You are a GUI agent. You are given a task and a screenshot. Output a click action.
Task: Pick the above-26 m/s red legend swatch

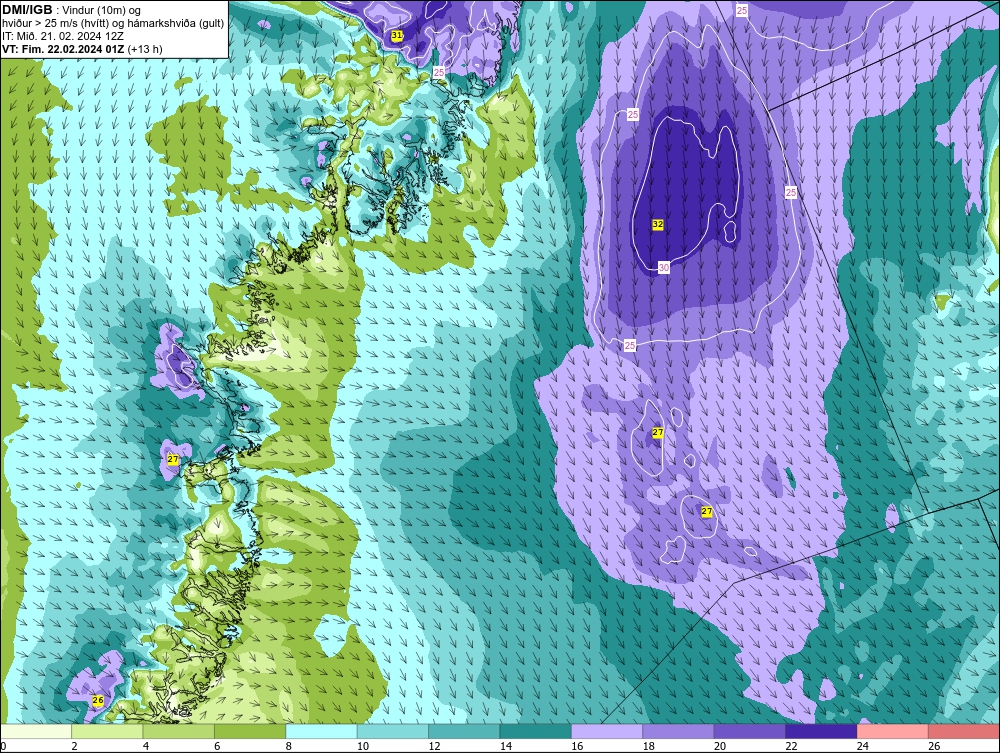tap(964, 731)
